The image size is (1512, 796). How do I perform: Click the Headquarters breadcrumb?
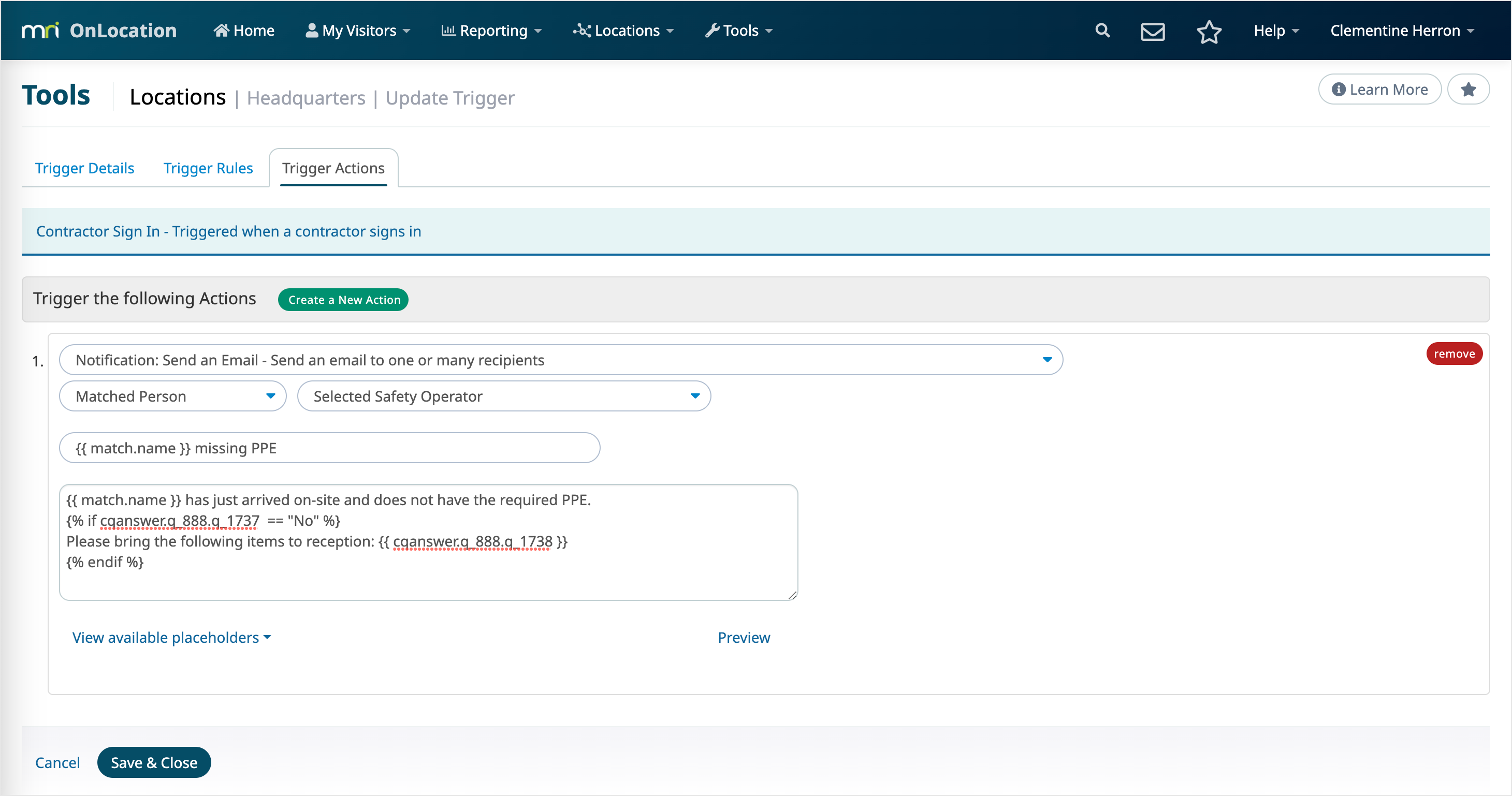[306, 98]
